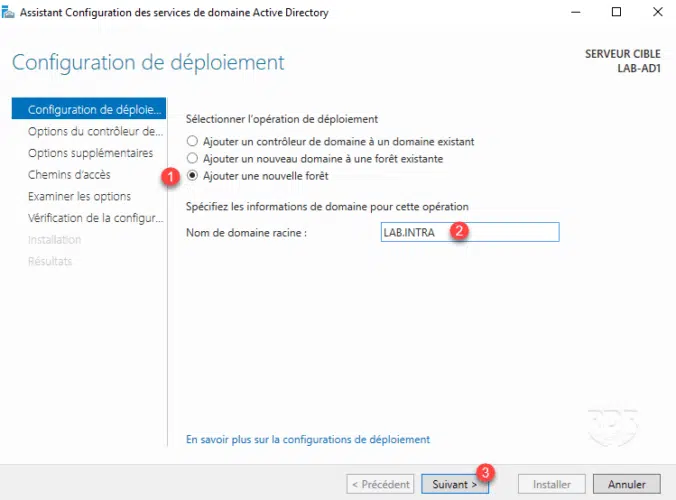Open 'En savoir plus sur la configurations de déploiement' link
The height and width of the screenshot is (500, 676).
pyautogui.click(x=308, y=439)
